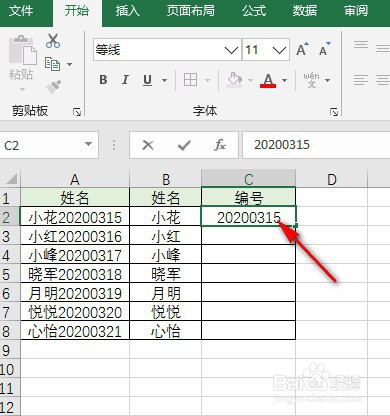The width and height of the screenshot is (390, 416).
Task: Apply fill color bucket icon
Action: click(234, 80)
